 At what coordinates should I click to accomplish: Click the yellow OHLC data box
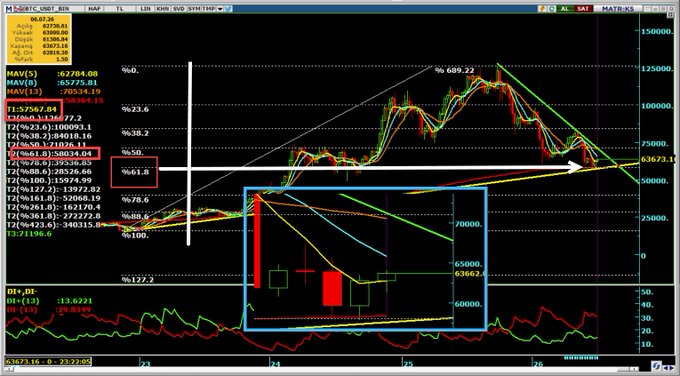click(x=39, y=39)
